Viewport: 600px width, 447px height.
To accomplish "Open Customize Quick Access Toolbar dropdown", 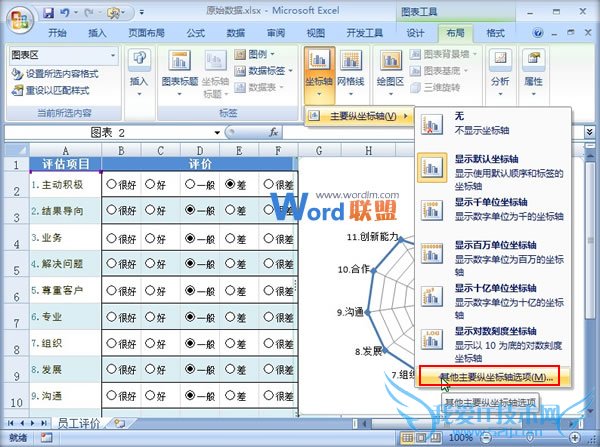I will [142, 13].
